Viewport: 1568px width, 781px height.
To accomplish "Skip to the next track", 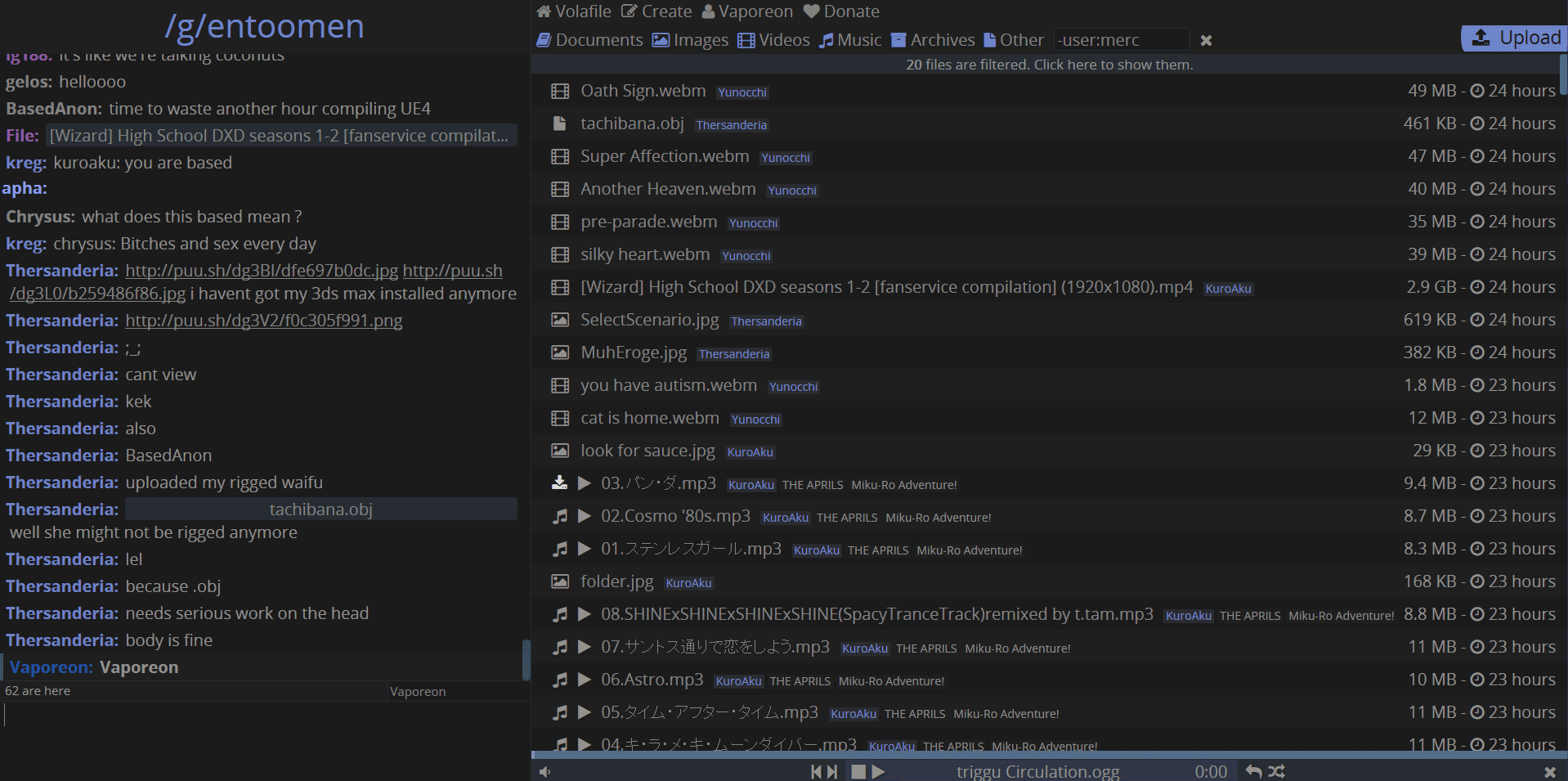I will [831, 772].
